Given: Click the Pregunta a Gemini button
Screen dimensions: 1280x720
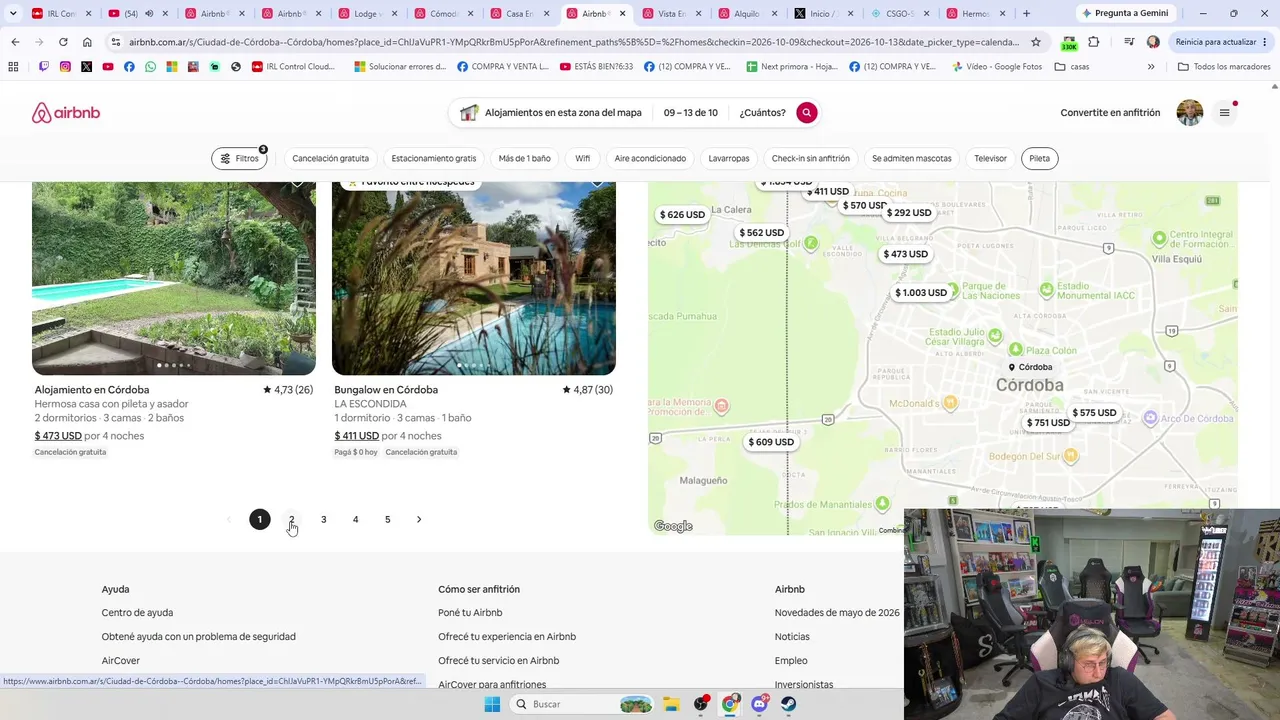Looking at the screenshot, I should 1125,13.
